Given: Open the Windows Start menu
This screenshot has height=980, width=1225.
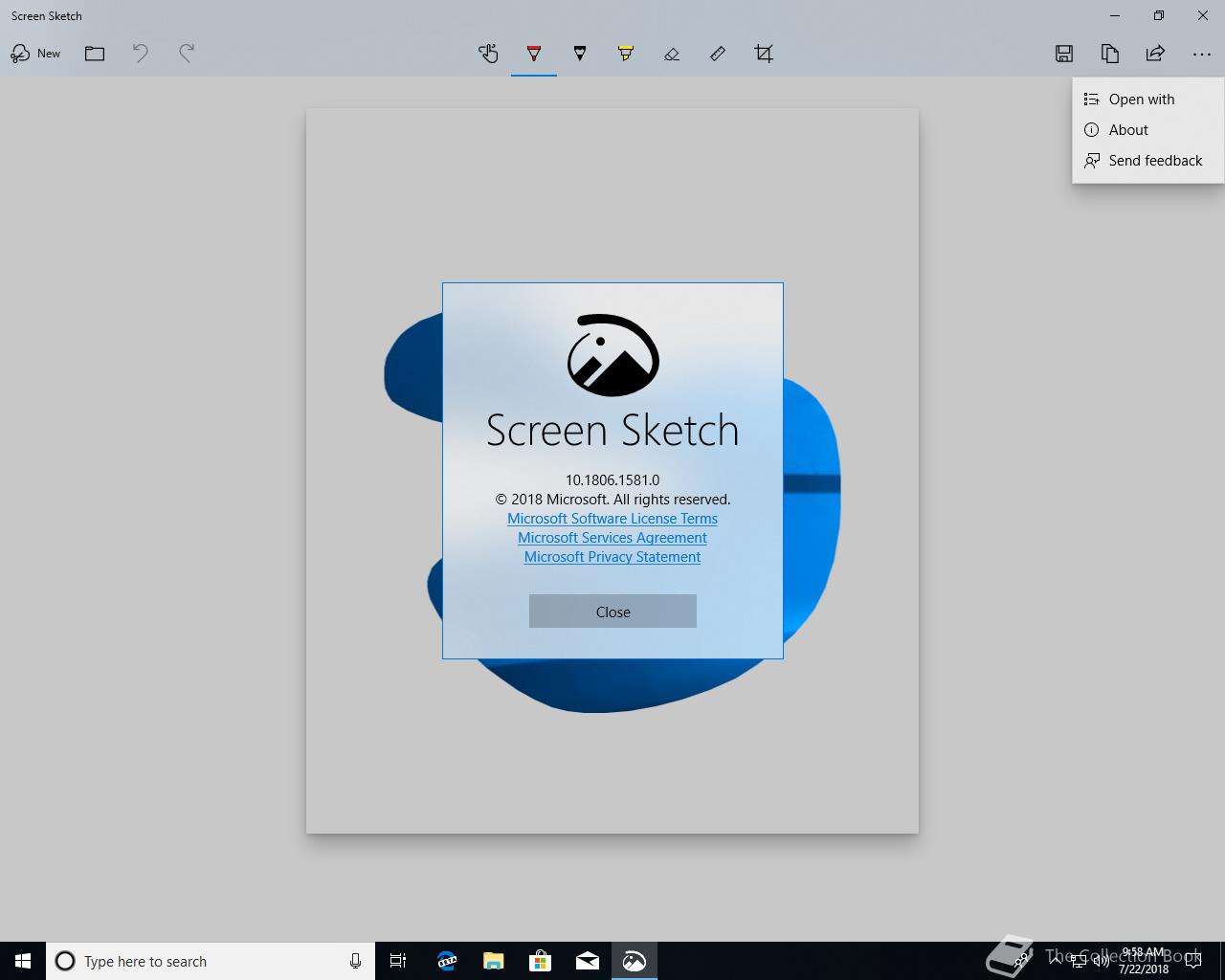Looking at the screenshot, I should (x=23, y=961).
